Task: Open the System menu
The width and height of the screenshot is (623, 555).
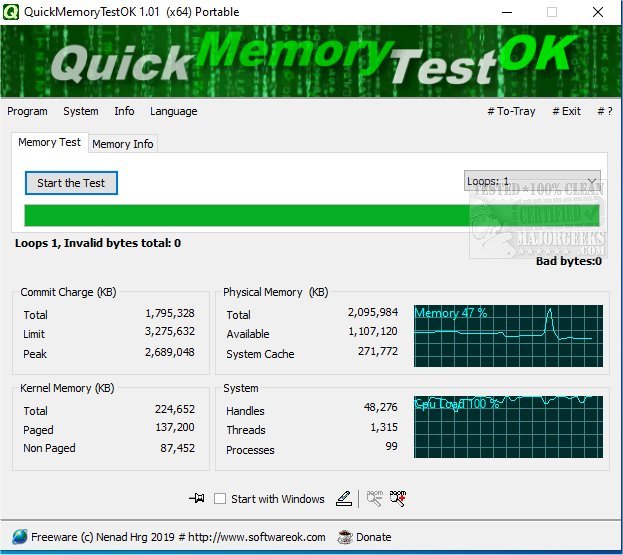Action: (x=80, y=111)
